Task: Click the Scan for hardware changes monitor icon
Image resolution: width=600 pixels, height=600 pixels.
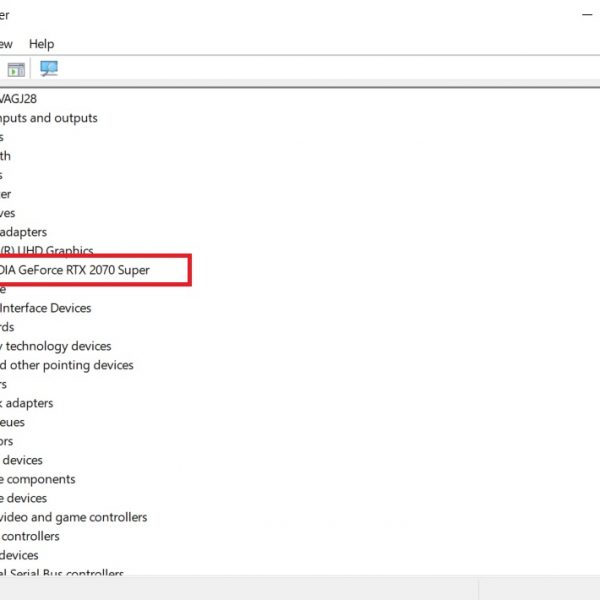Action: point(49,69)
